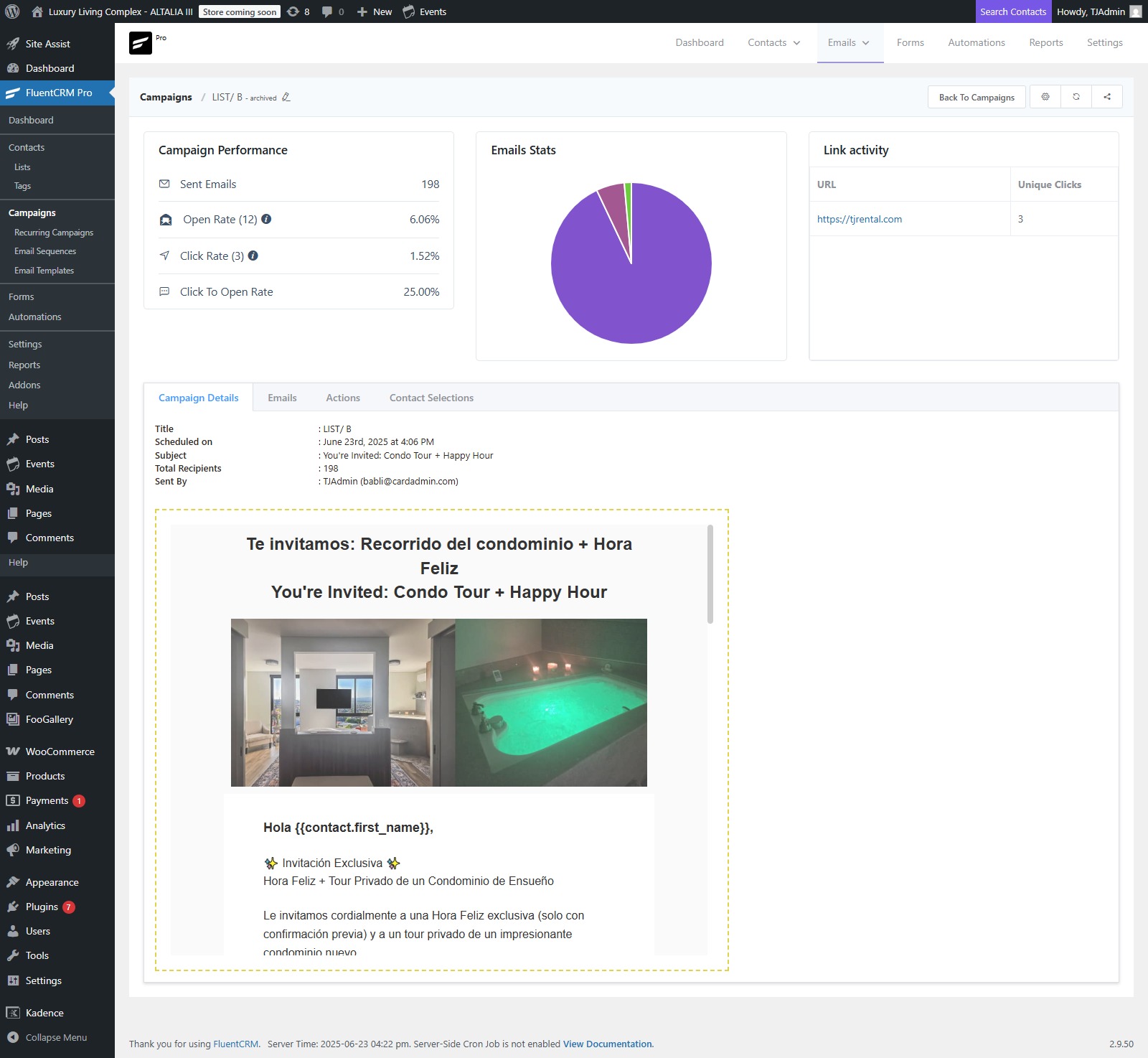Click the refresh campaign stats icon
The image size is (1148, 1058).
[1076, 97]
